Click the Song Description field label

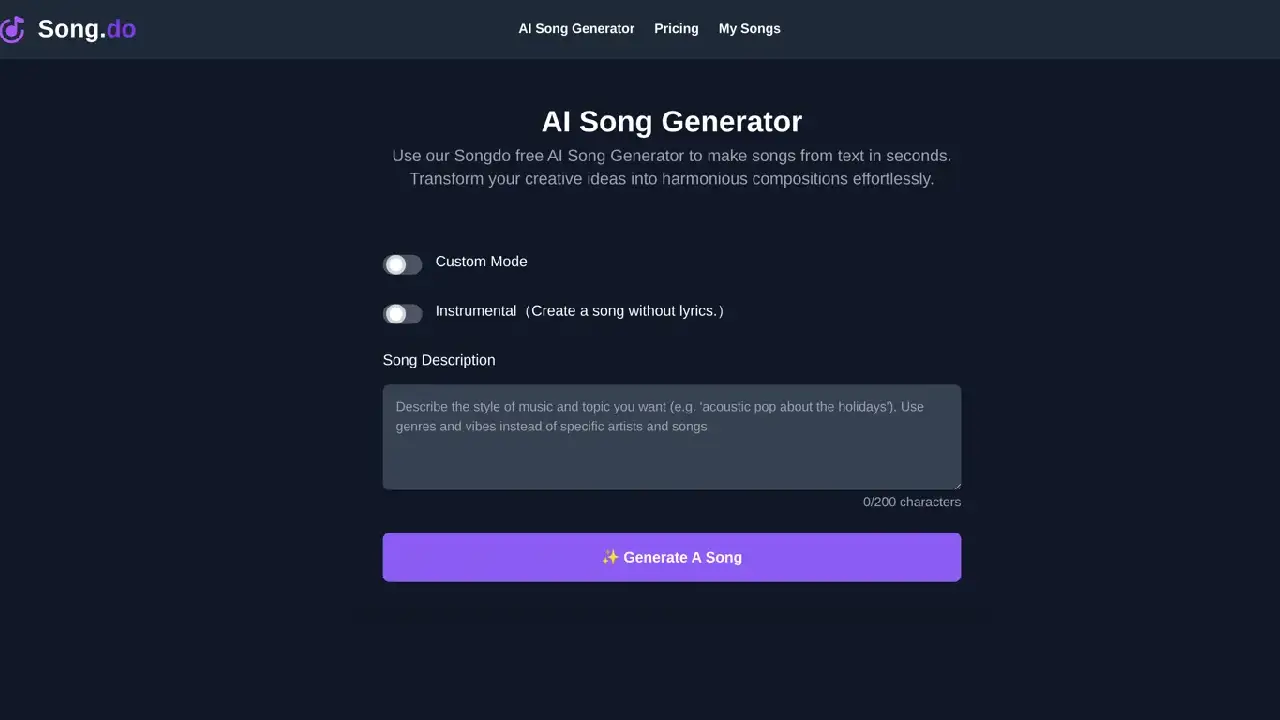coord(438,360)
